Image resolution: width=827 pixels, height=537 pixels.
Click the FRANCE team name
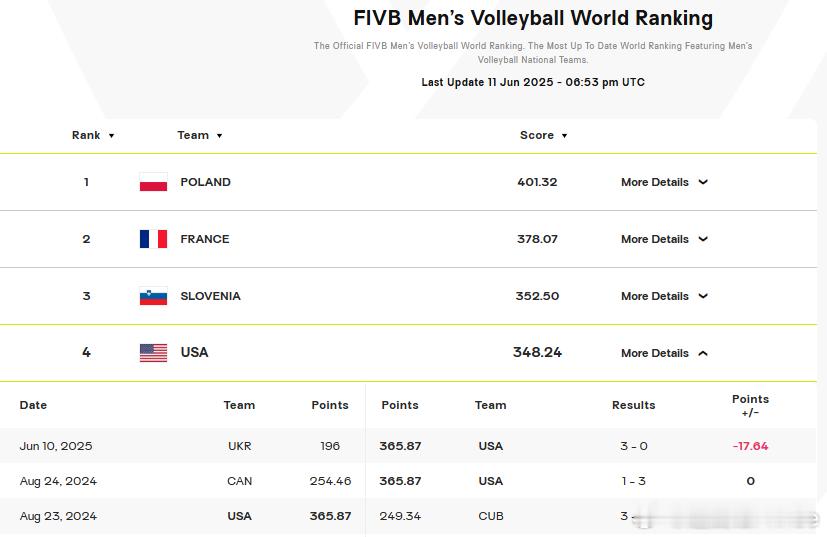204,239
